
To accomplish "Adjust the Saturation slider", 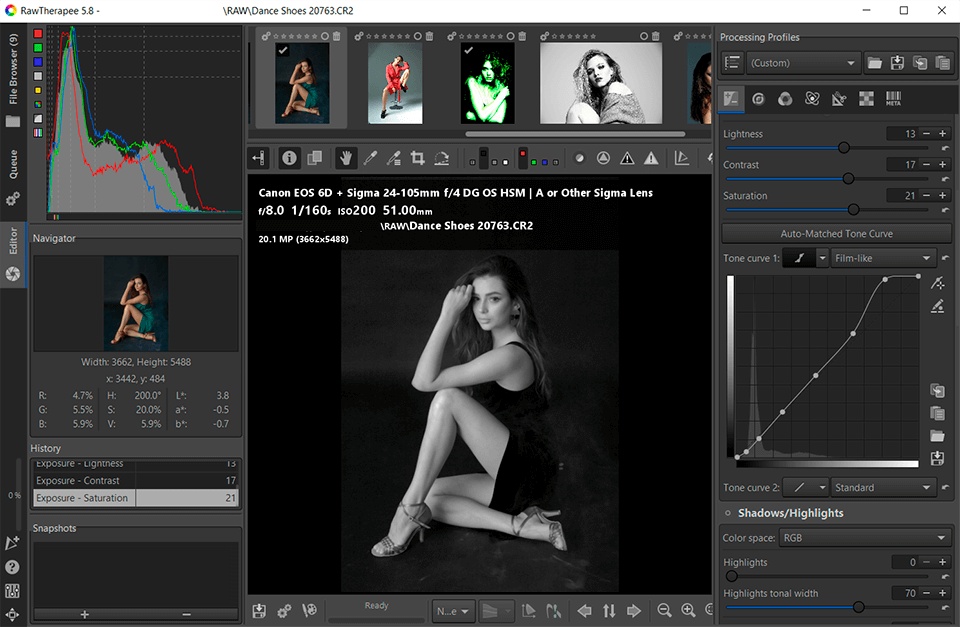I will click(x=853, y=210).
